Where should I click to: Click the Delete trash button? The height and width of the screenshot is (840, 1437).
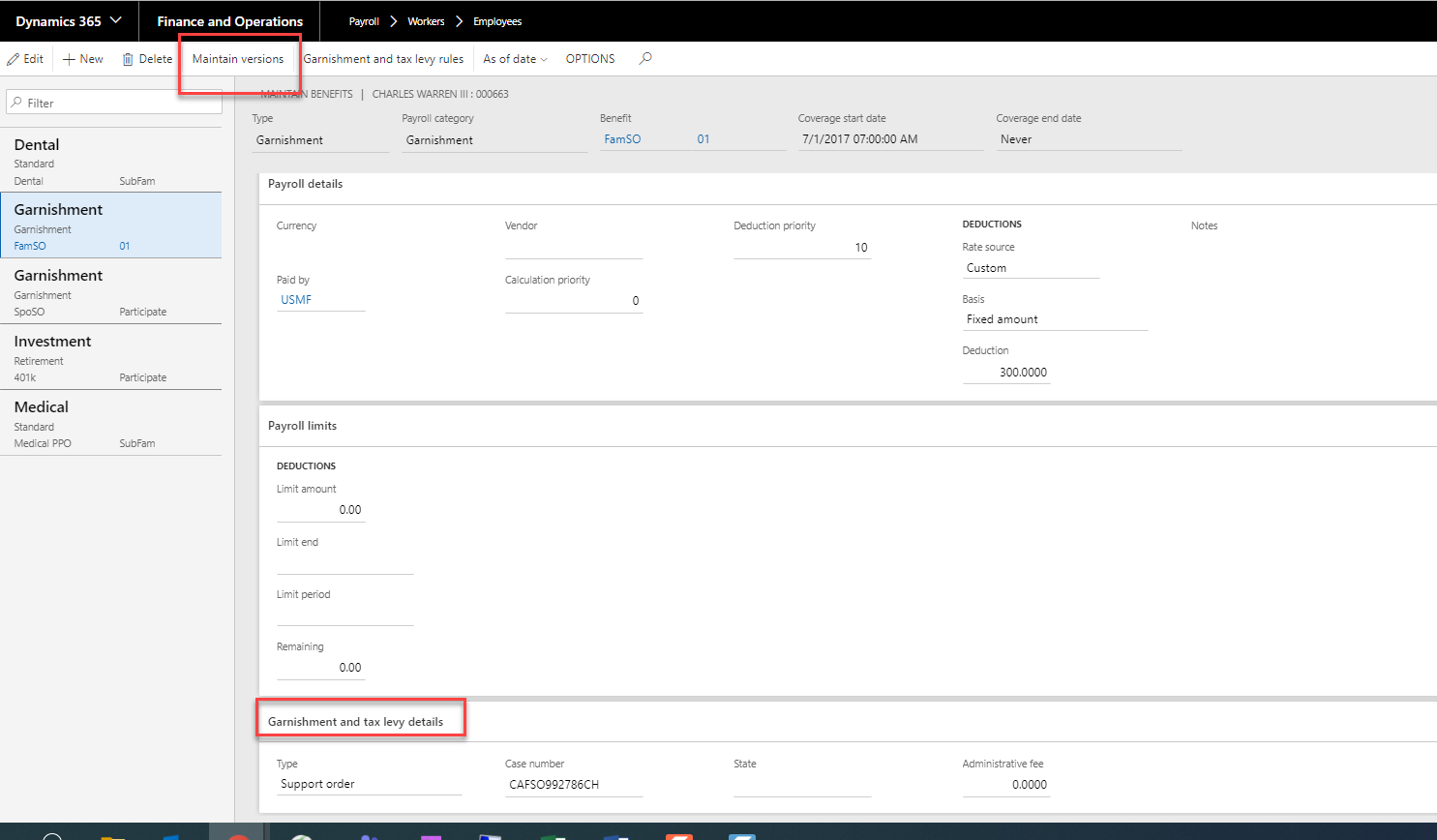pyautogui.click(x=147, y=59)
